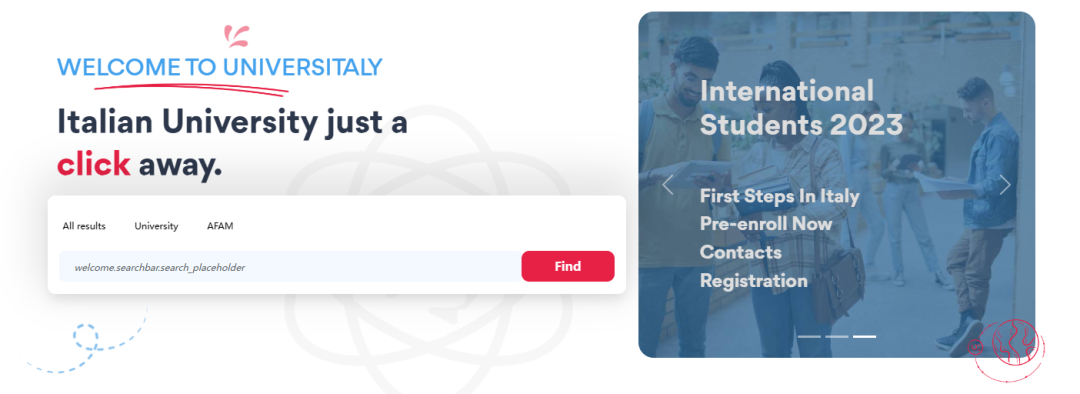Open the First Steps In Italy link
The height and width of the screenshot is (394, 1080).
pos(780,196)
